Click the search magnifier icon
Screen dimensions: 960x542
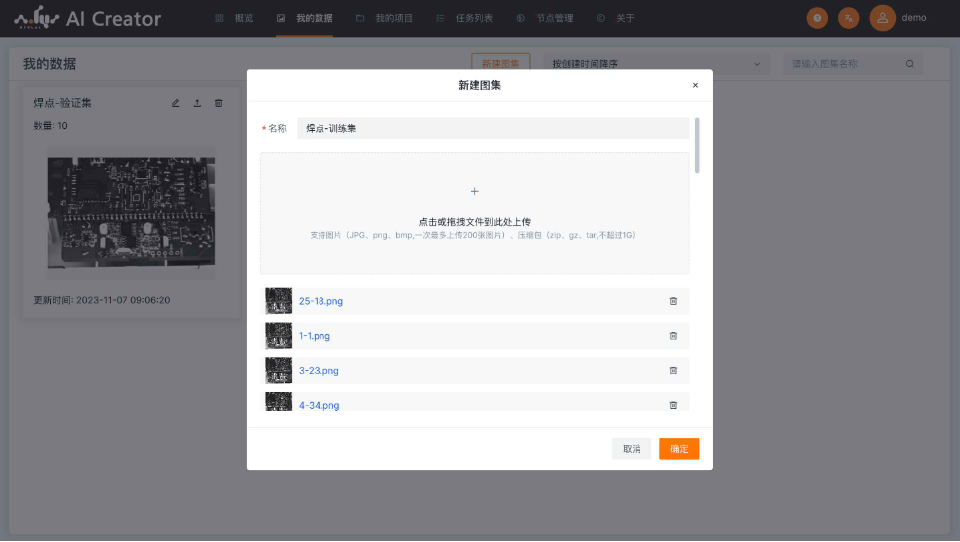(x=909, y=64)
